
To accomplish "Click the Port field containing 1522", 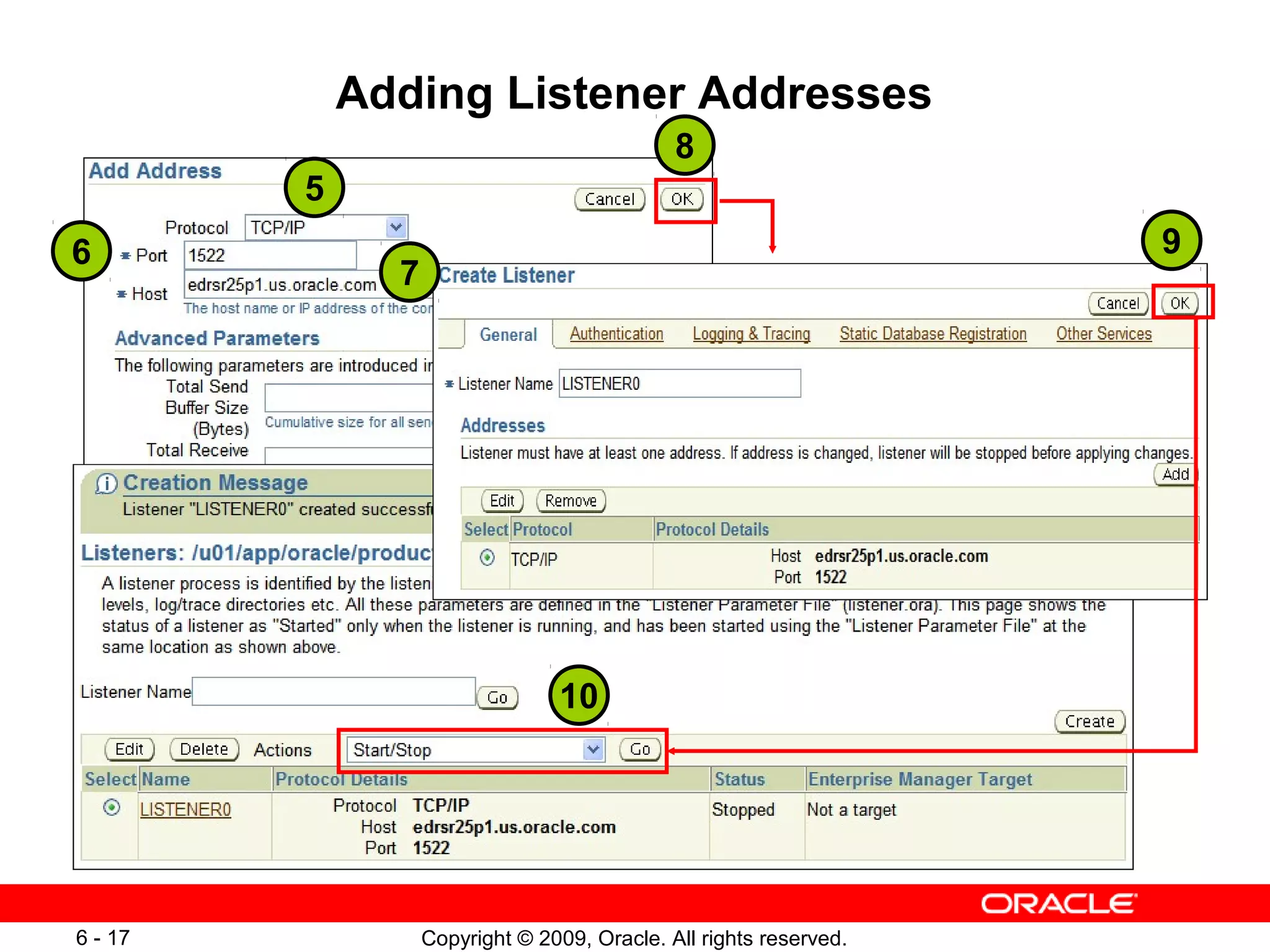I will tap(270, 255).
